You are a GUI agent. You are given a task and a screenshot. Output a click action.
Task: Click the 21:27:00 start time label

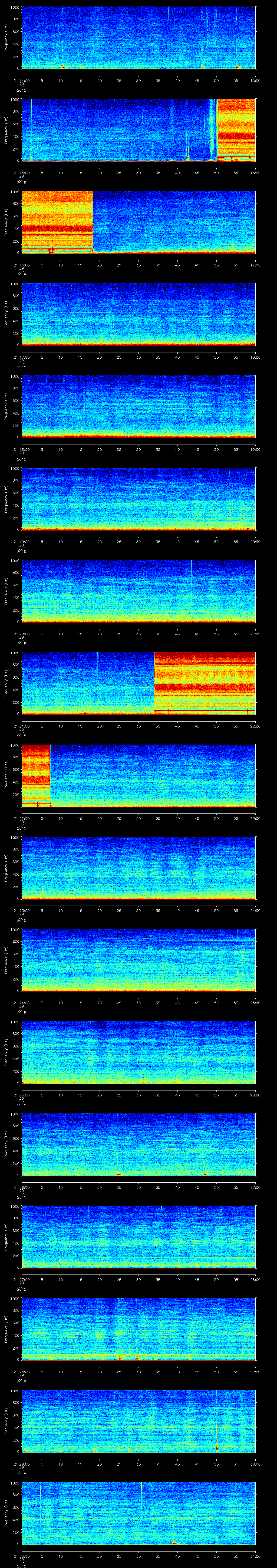coord(21,1279)
